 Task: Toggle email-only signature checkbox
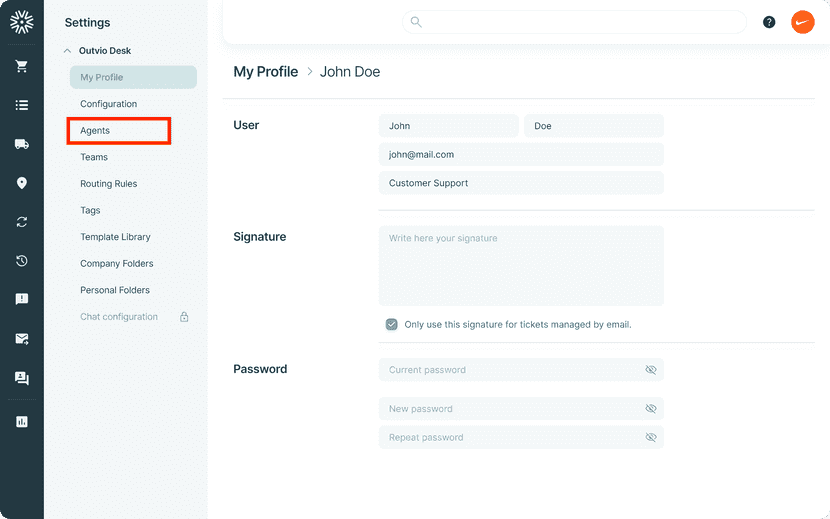coord(392,325)
